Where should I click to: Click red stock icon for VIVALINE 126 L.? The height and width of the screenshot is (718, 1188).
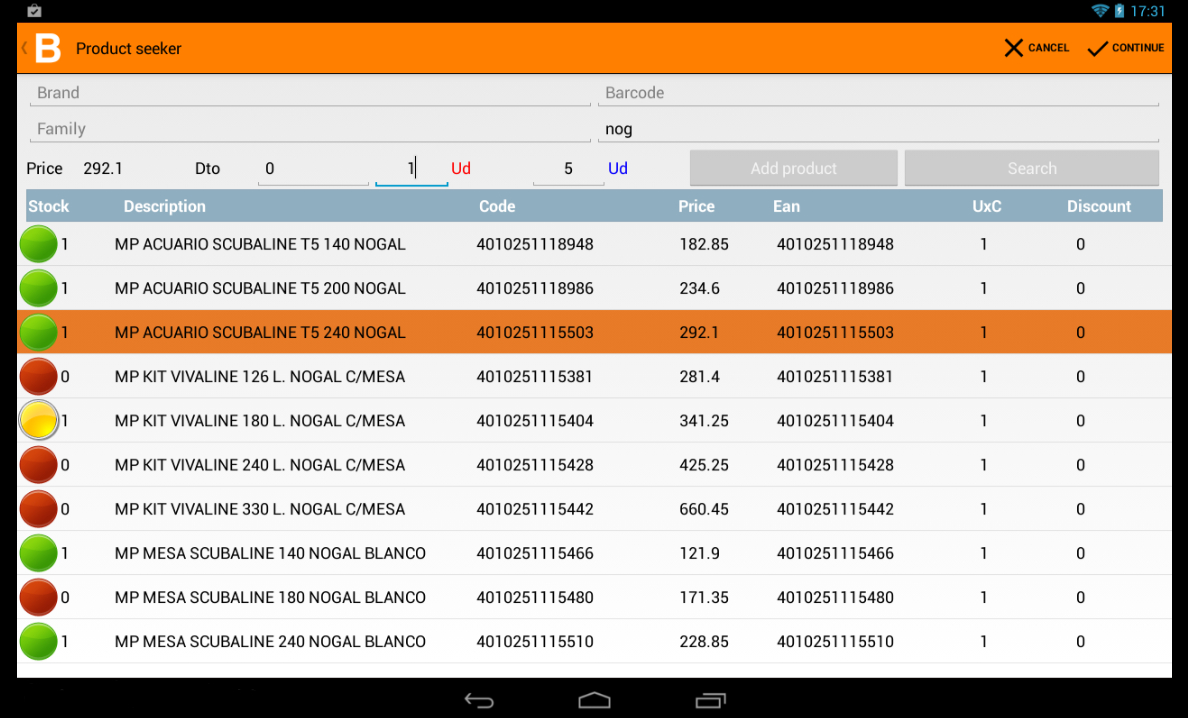pyautogui.click(x=38, y=376)
